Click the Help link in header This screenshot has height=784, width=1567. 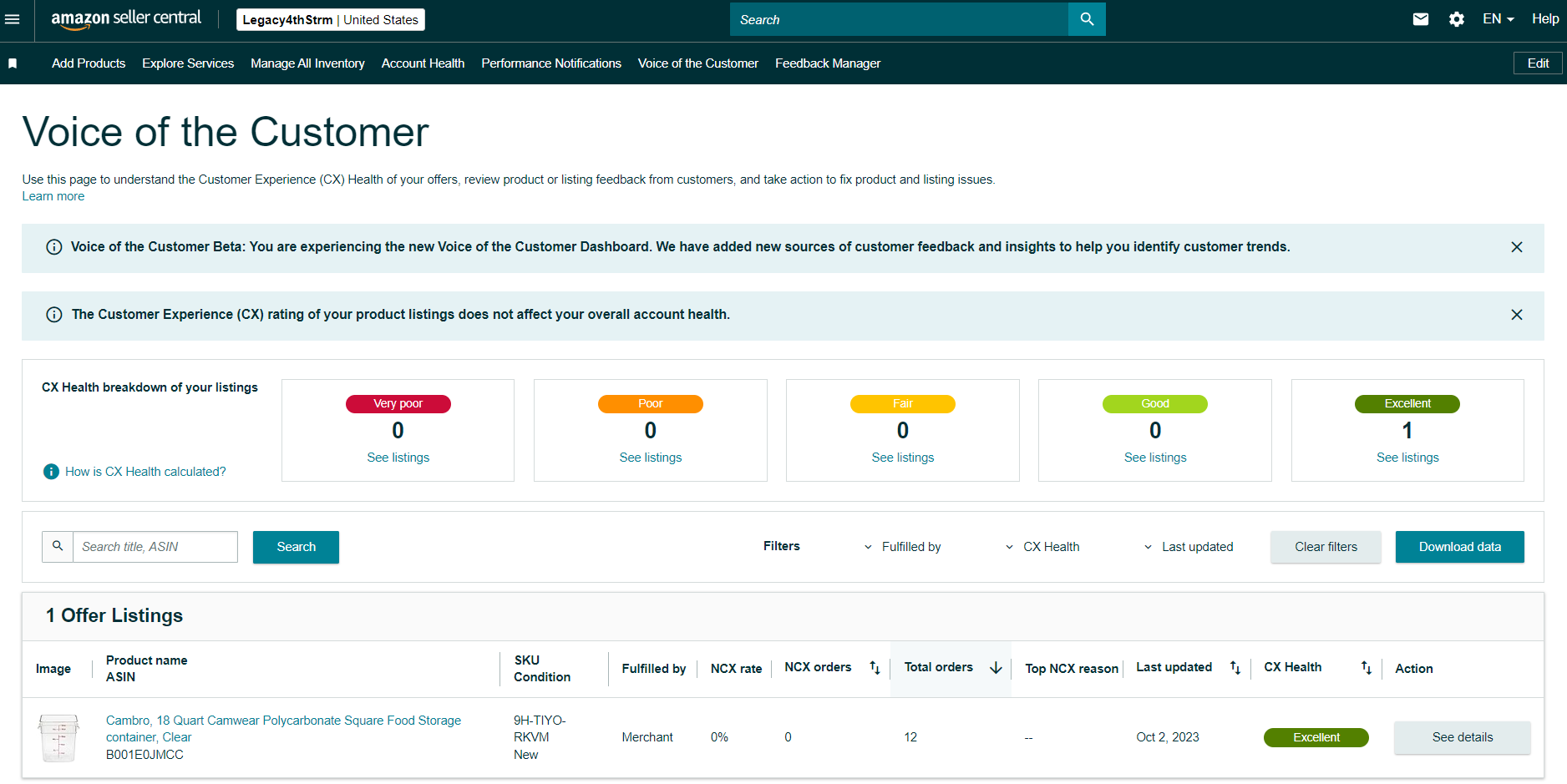pyautogui.click(x=1545, y=19)
